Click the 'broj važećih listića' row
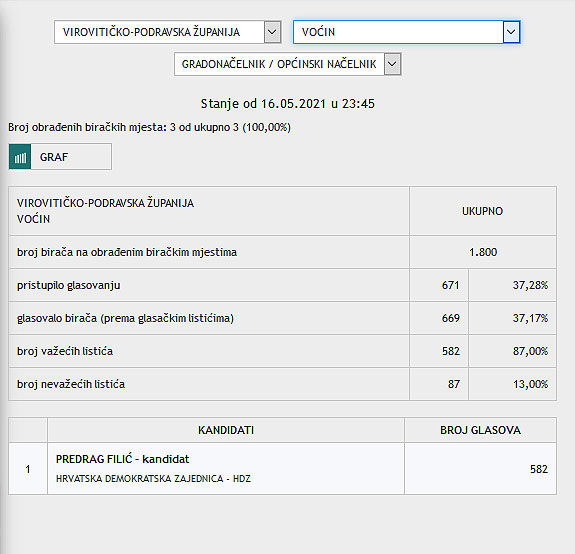575x554 pixels. [x=282, y=351]
